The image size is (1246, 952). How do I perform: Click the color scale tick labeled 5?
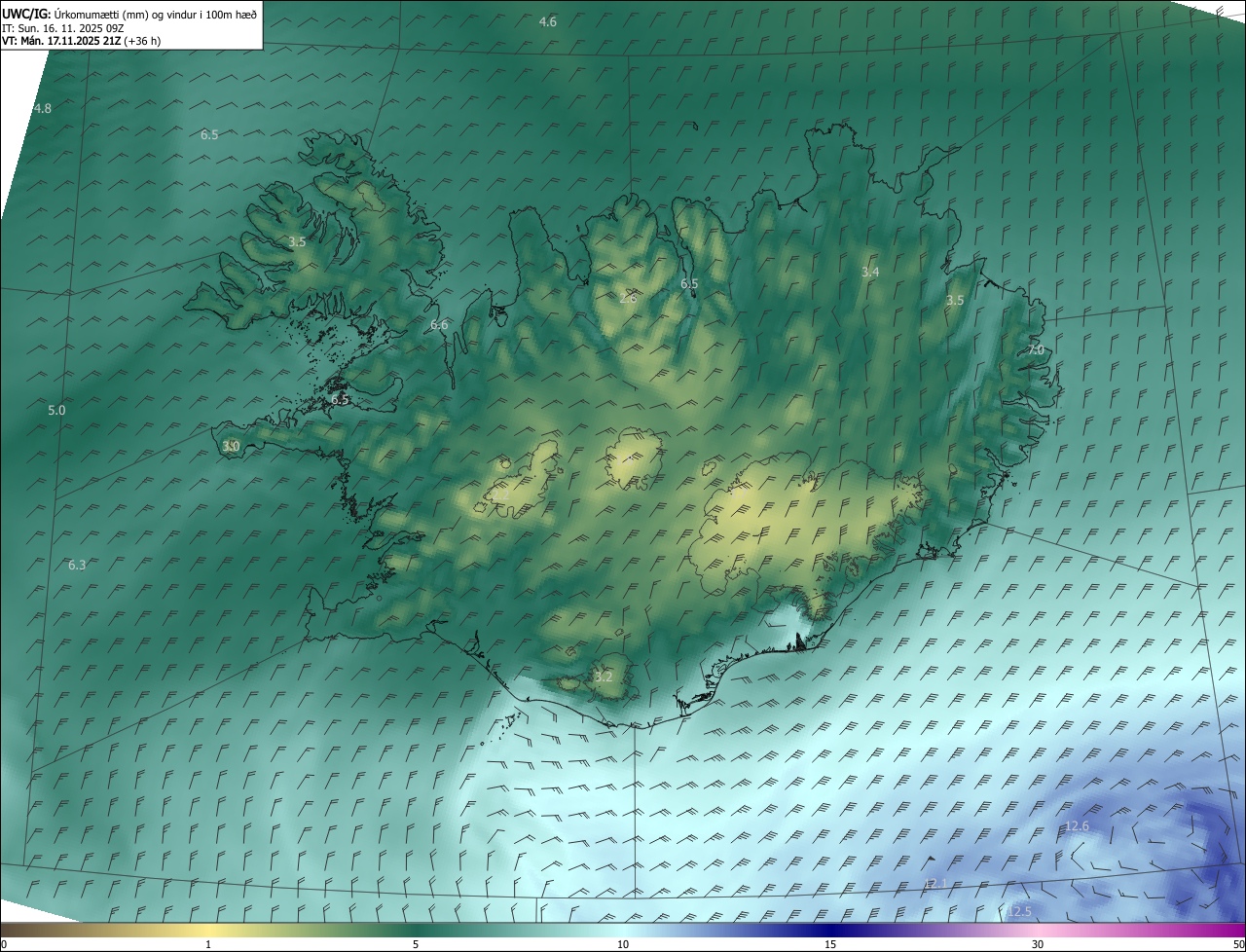tap(416, 944)
